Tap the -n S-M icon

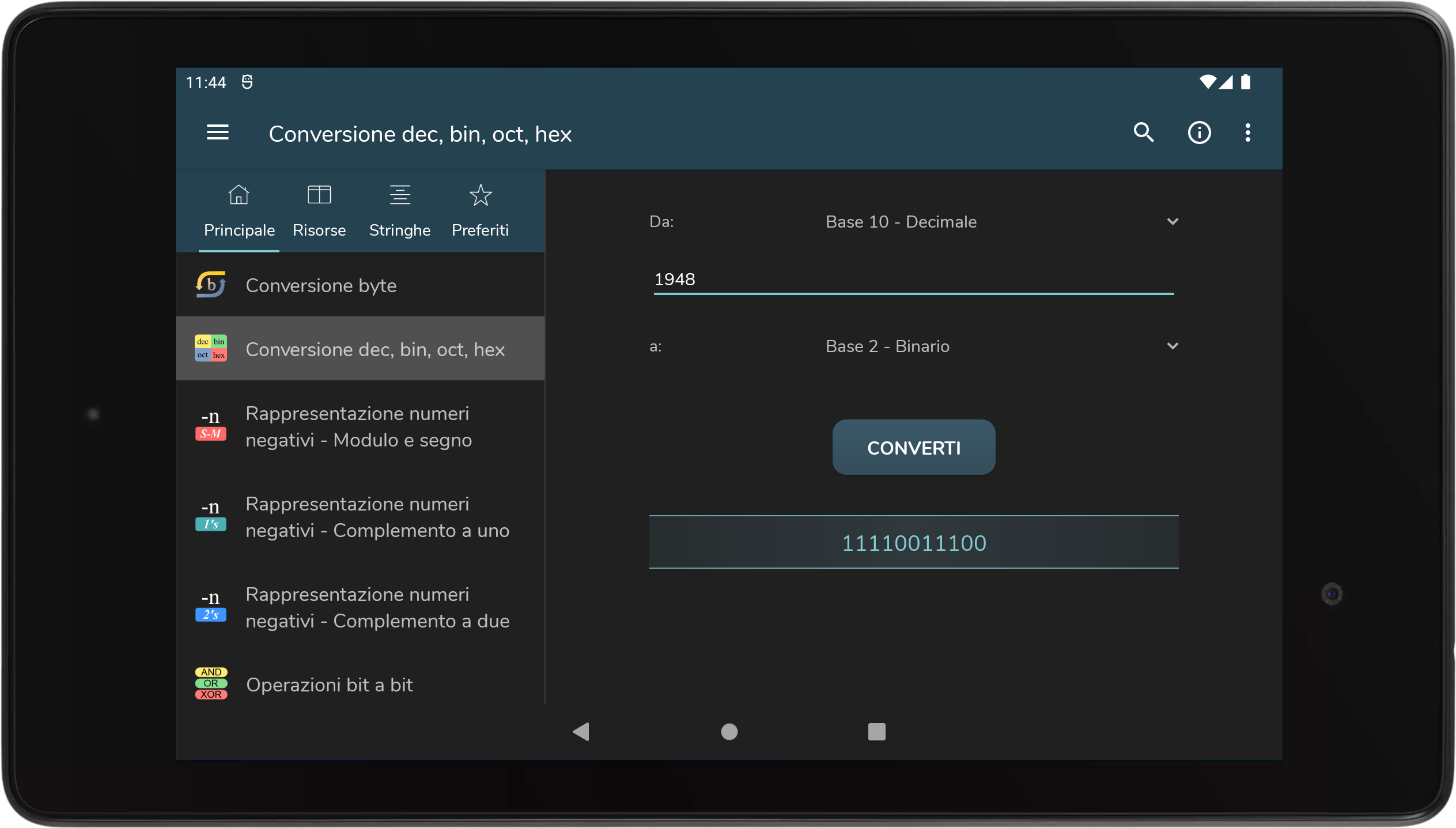point(211,426)
